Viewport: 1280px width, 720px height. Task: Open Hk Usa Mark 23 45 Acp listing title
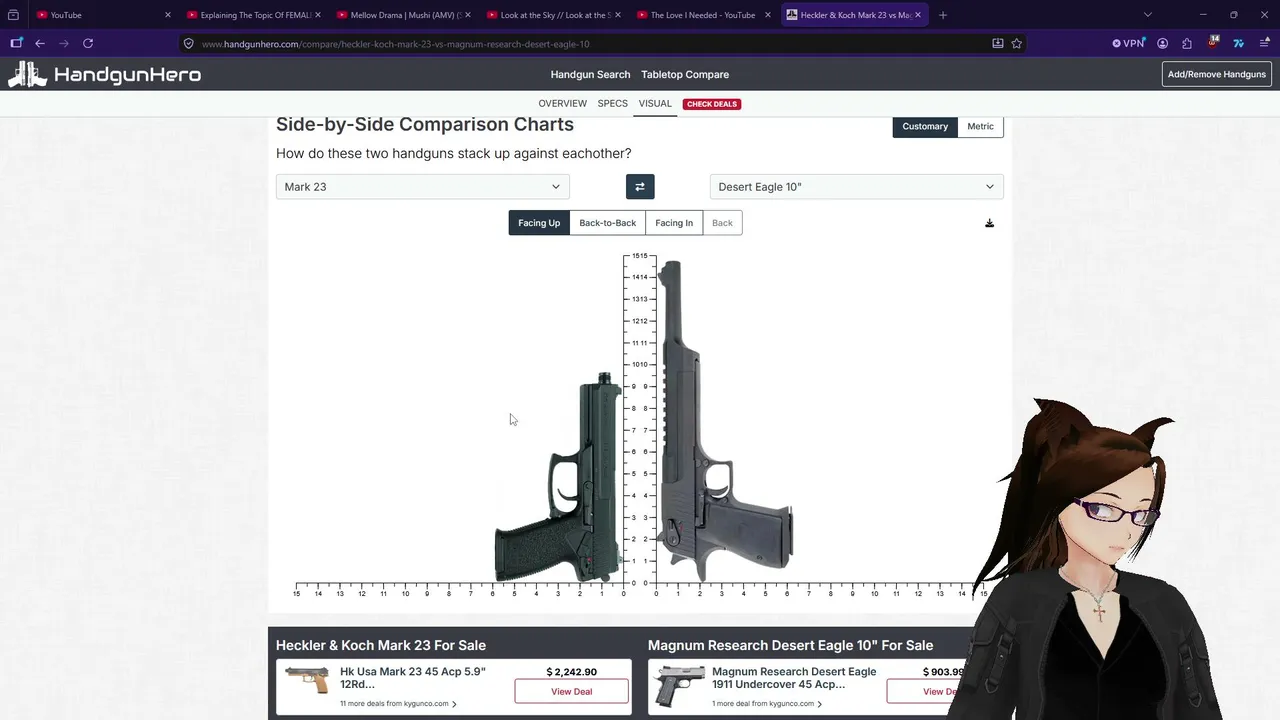point(413,678)
